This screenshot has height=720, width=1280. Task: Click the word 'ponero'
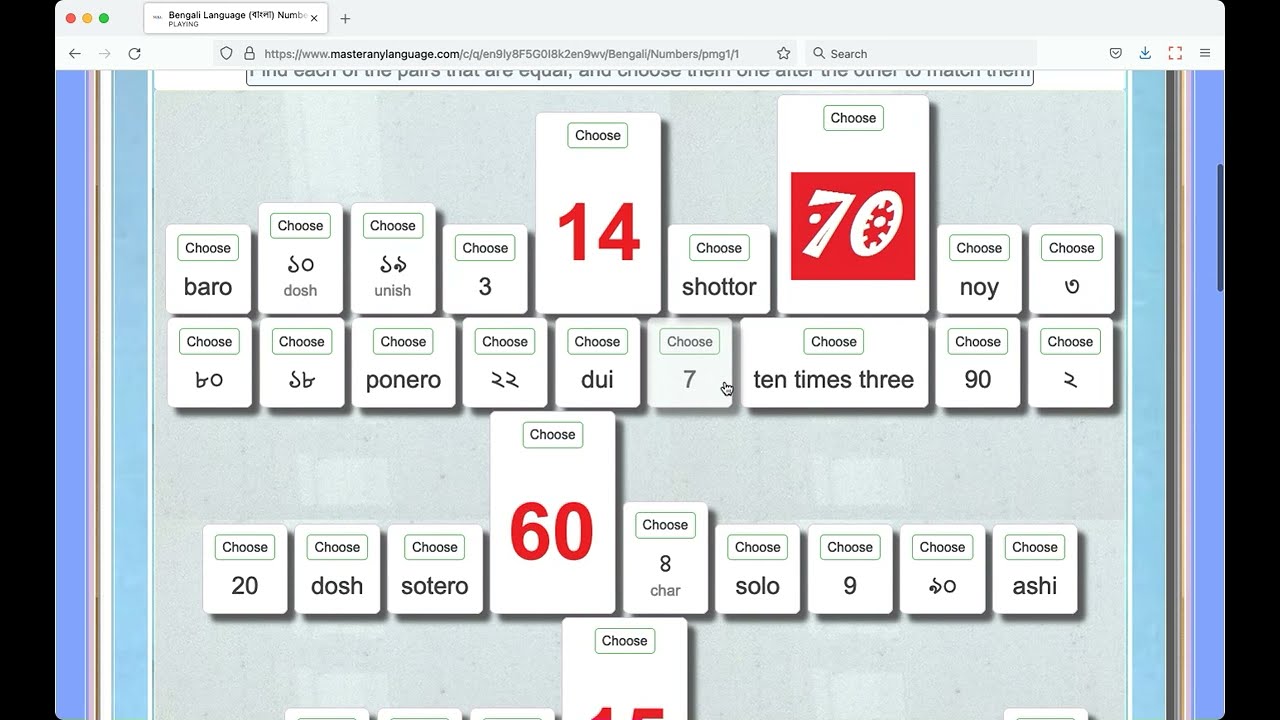pyautogui.click(x=403, y=380)
